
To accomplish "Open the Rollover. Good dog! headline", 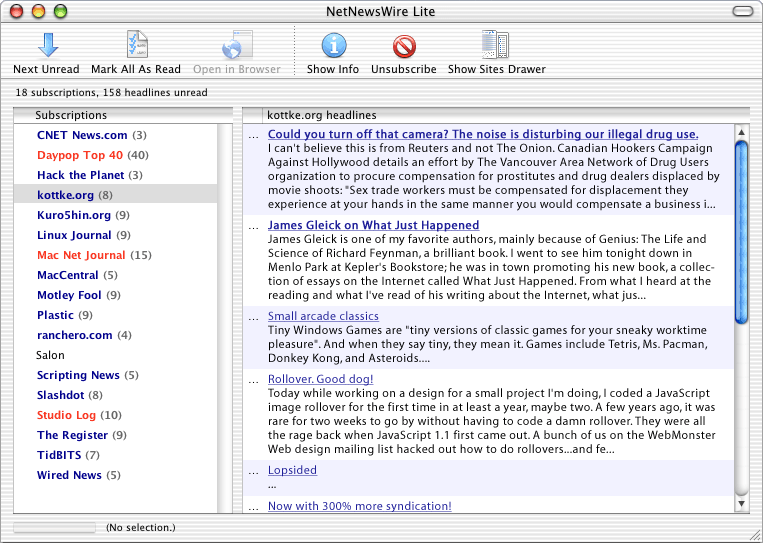I will 320,379.
